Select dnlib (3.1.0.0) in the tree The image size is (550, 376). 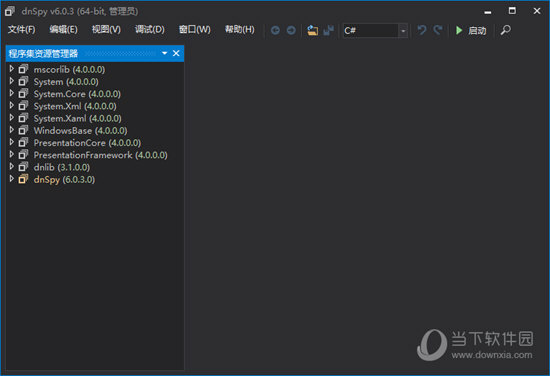(x=62, y=167)
